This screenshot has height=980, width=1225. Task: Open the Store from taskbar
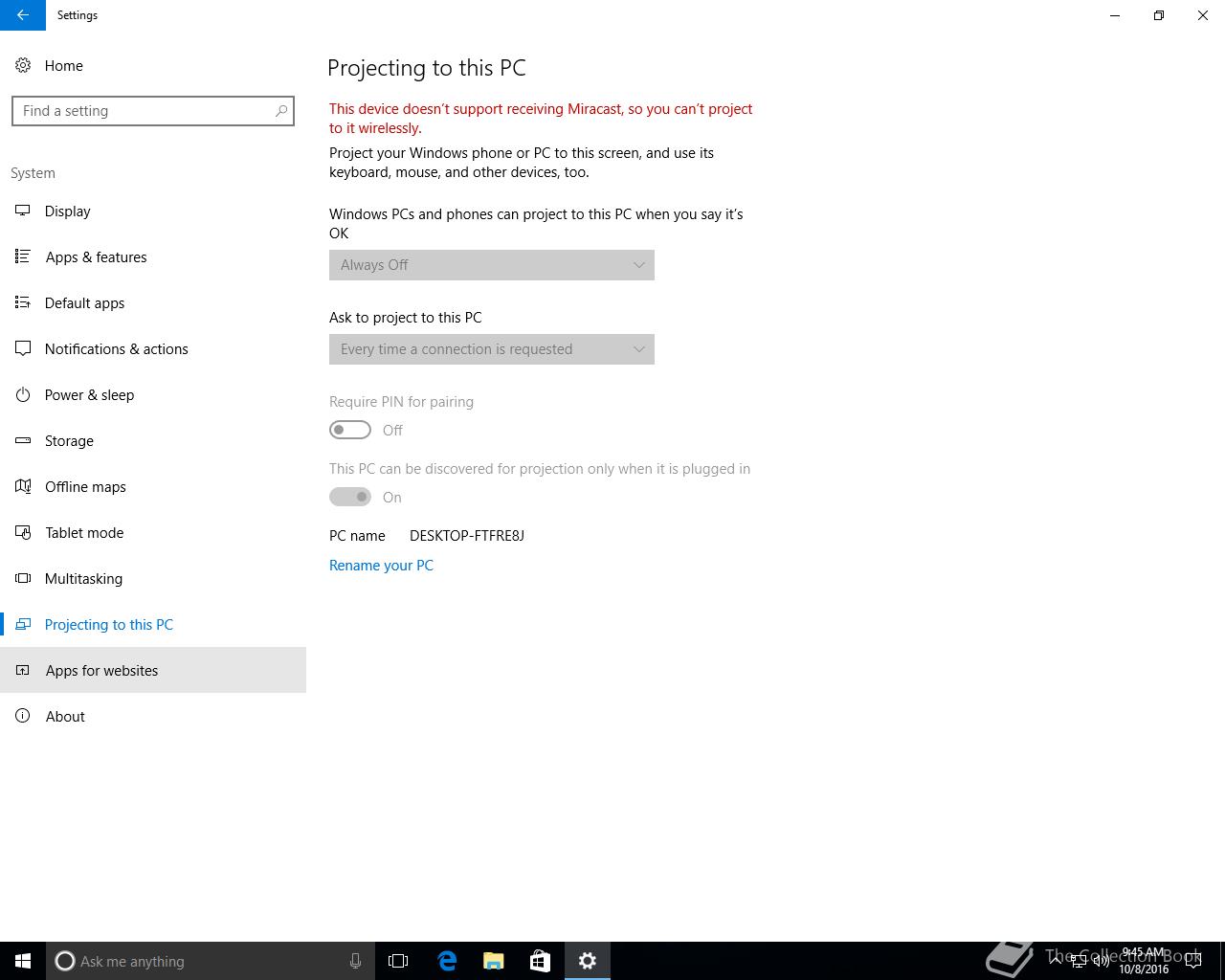(x=540, y=961)
